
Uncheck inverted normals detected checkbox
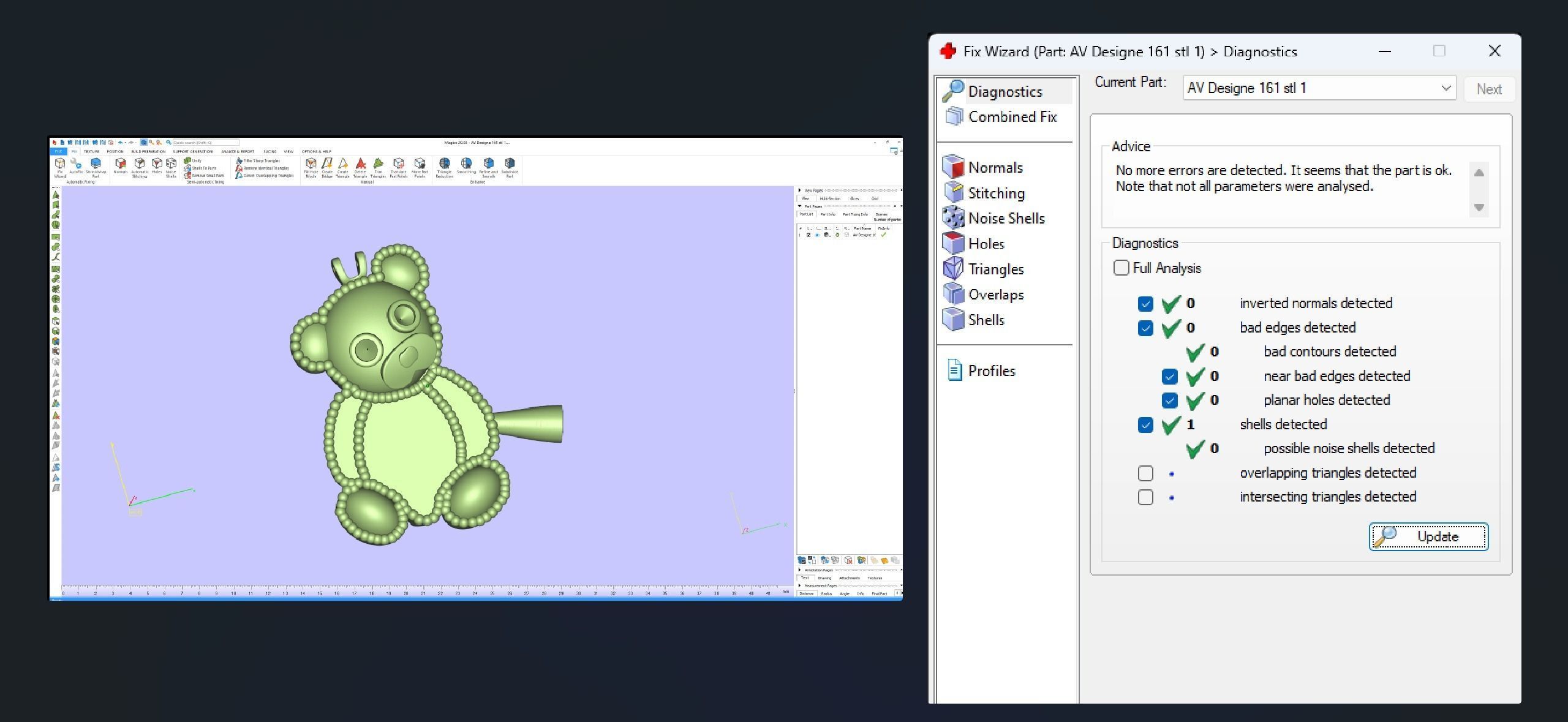coord(1145,303)
